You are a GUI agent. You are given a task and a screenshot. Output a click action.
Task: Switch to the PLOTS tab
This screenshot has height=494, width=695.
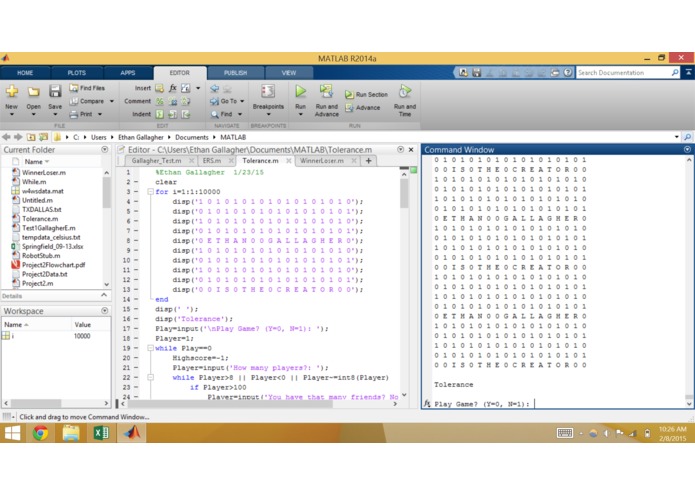pos(77,73)
